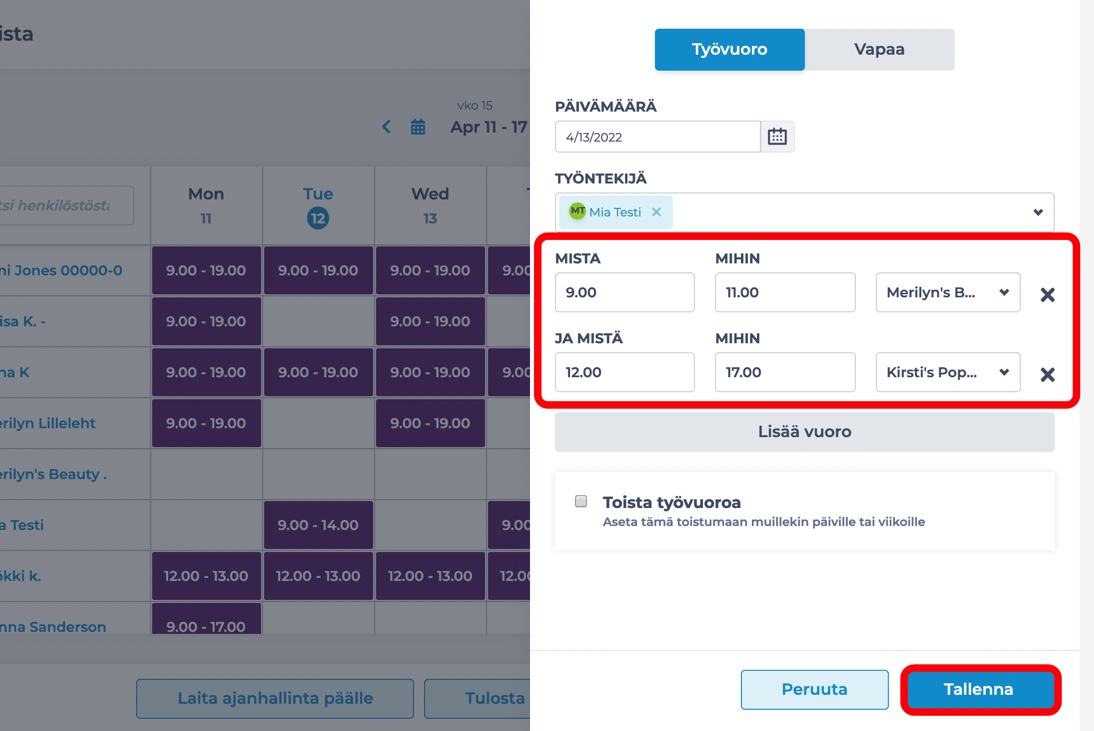Switch to the Vapaa tab
This screenshot has width=1094, height=731.
[879, 50]
